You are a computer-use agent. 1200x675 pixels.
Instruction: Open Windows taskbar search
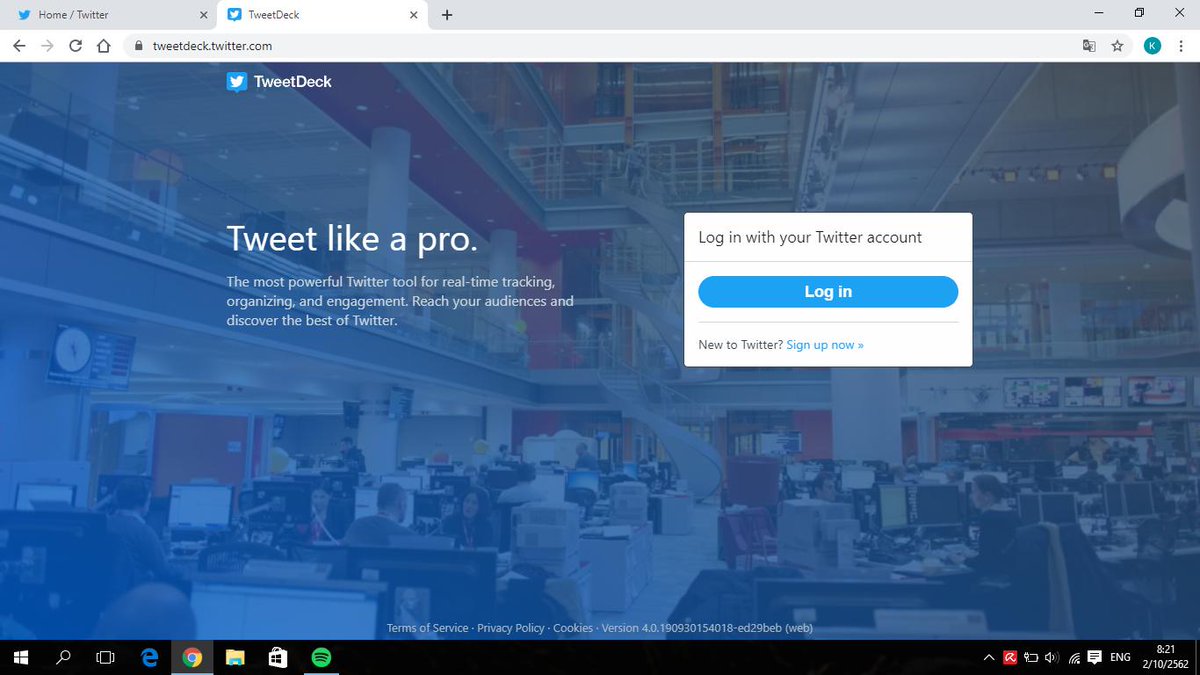pyautogui.click(x=63, y=657)
